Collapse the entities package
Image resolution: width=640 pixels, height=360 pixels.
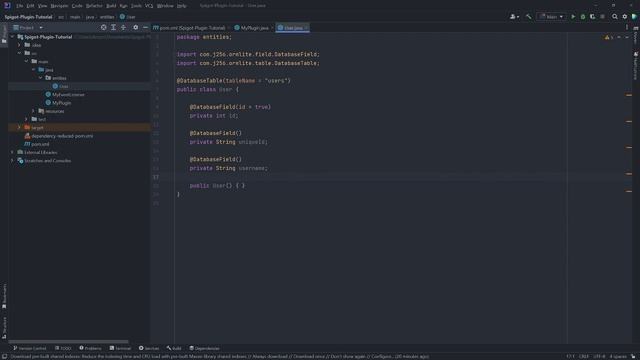pos(40,78)
